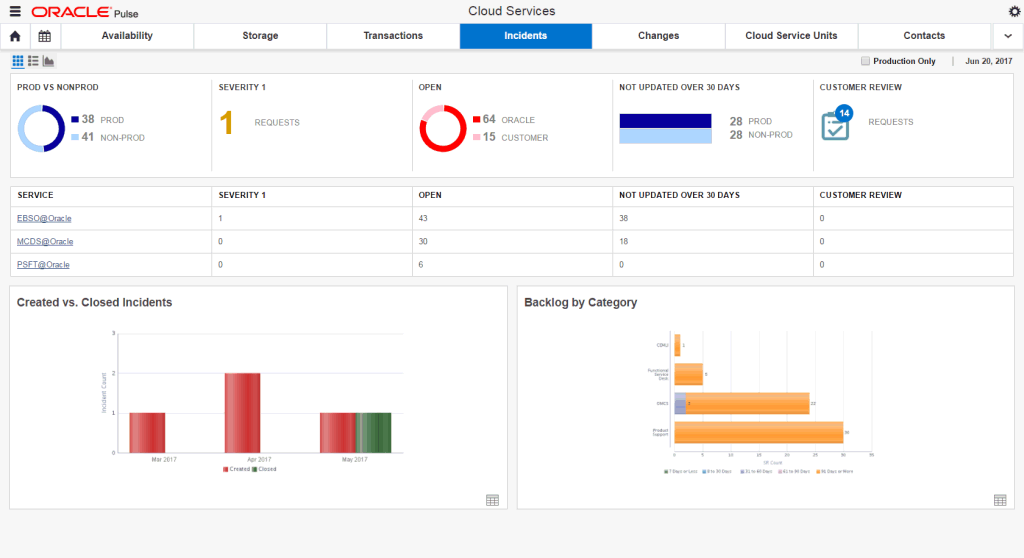
Task: Click the Mar 2017 created bar
Action: 147,433
